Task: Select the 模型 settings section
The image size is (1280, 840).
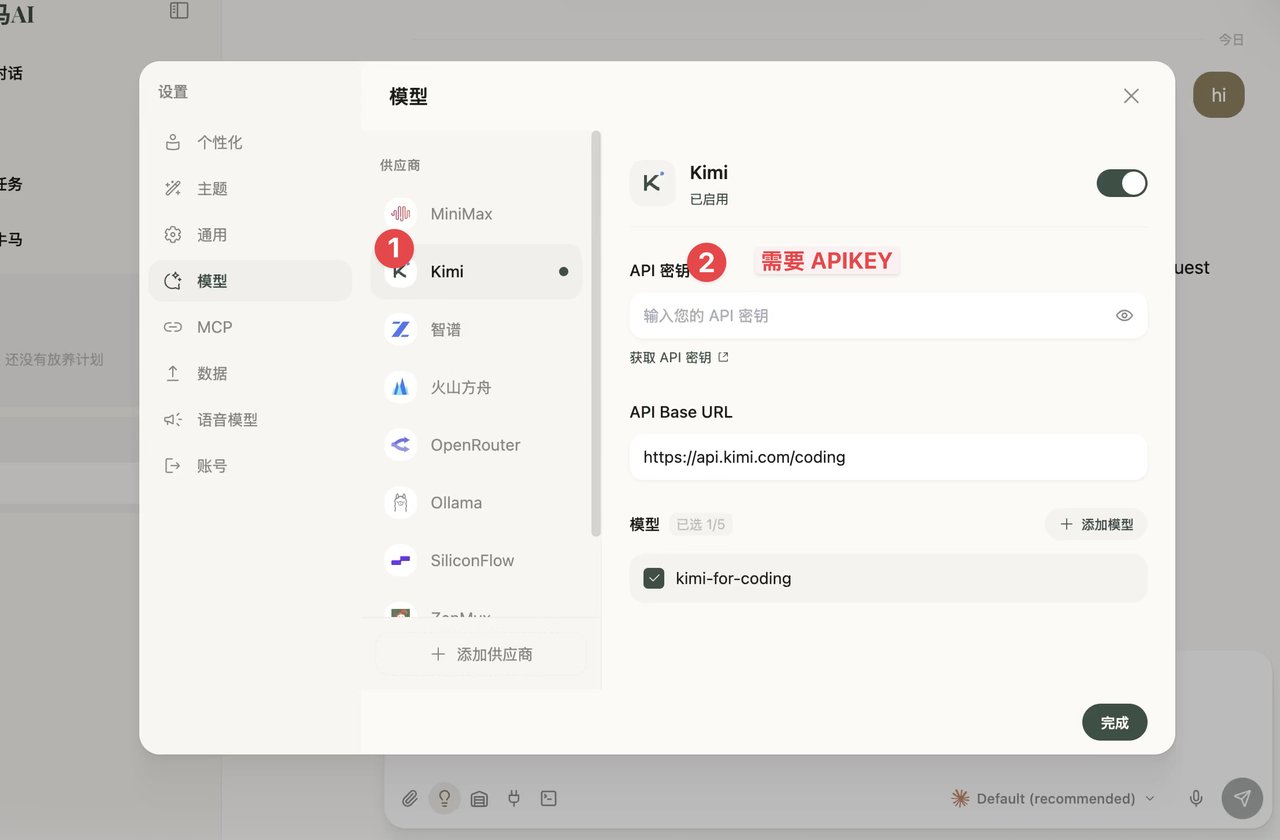Action: [x=250, y=281]
